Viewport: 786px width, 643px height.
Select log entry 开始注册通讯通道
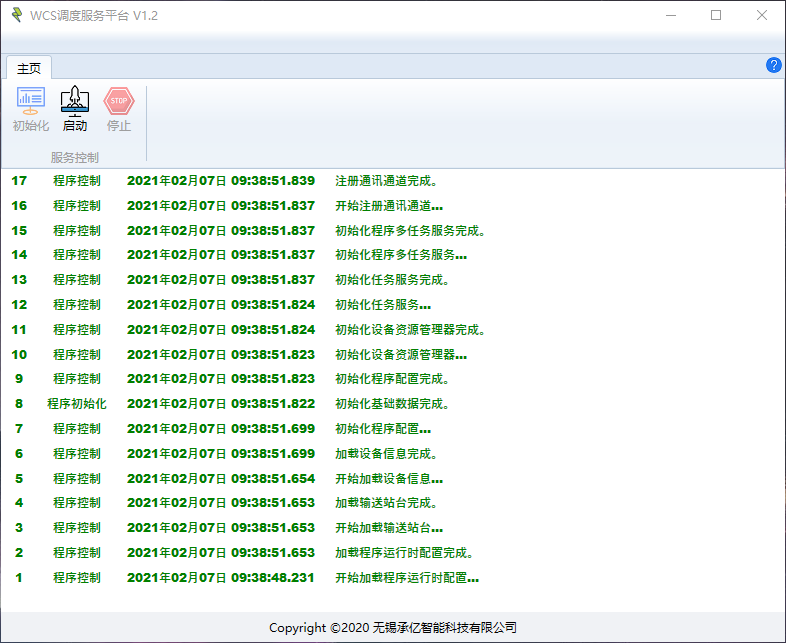pyautogui.click(x=388, y=206)
